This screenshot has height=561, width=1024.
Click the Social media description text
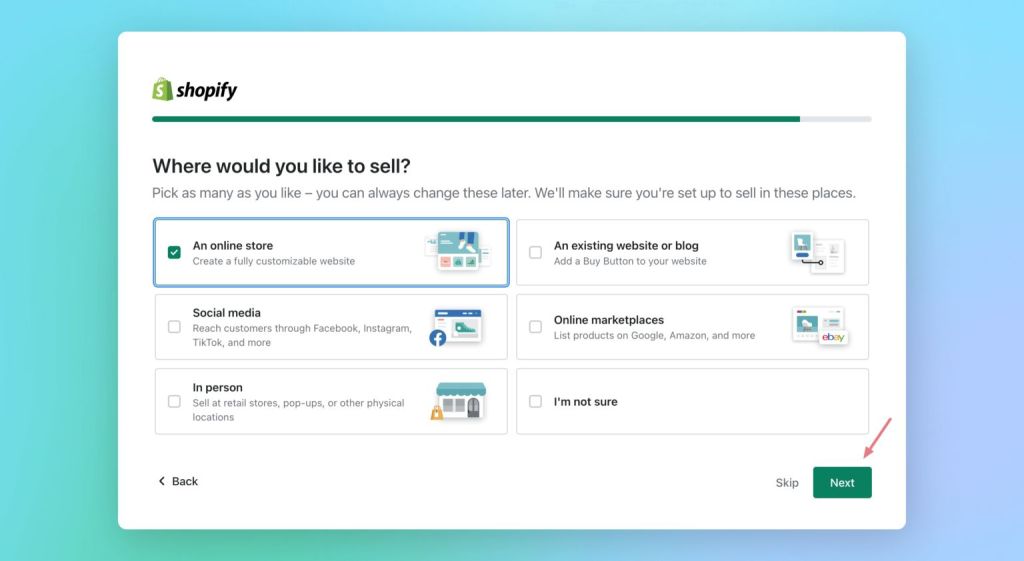point(301,335)
